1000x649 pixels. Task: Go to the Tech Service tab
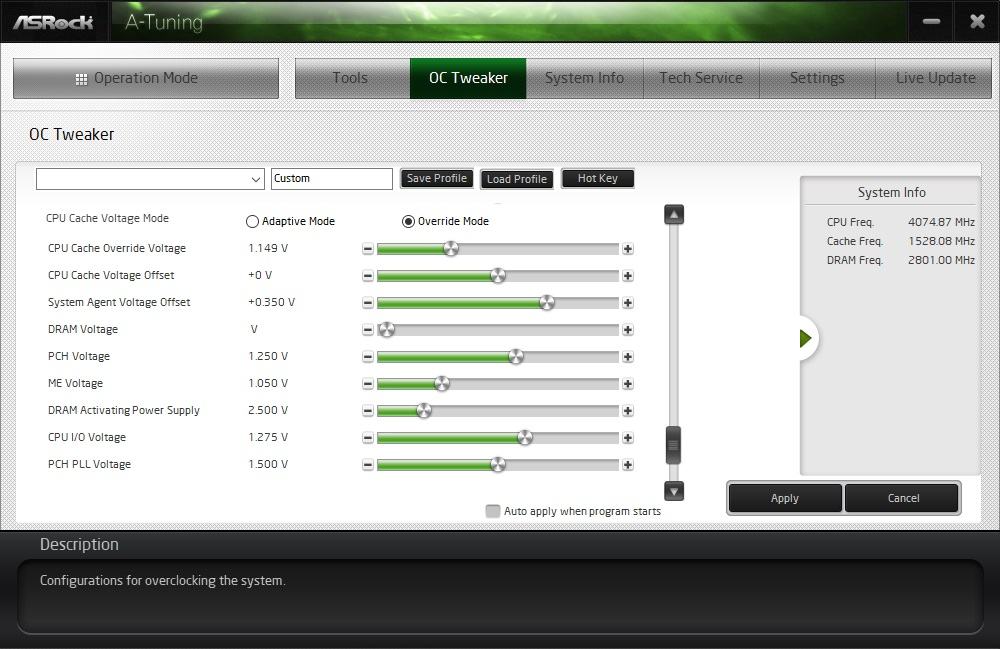[701, 78]
